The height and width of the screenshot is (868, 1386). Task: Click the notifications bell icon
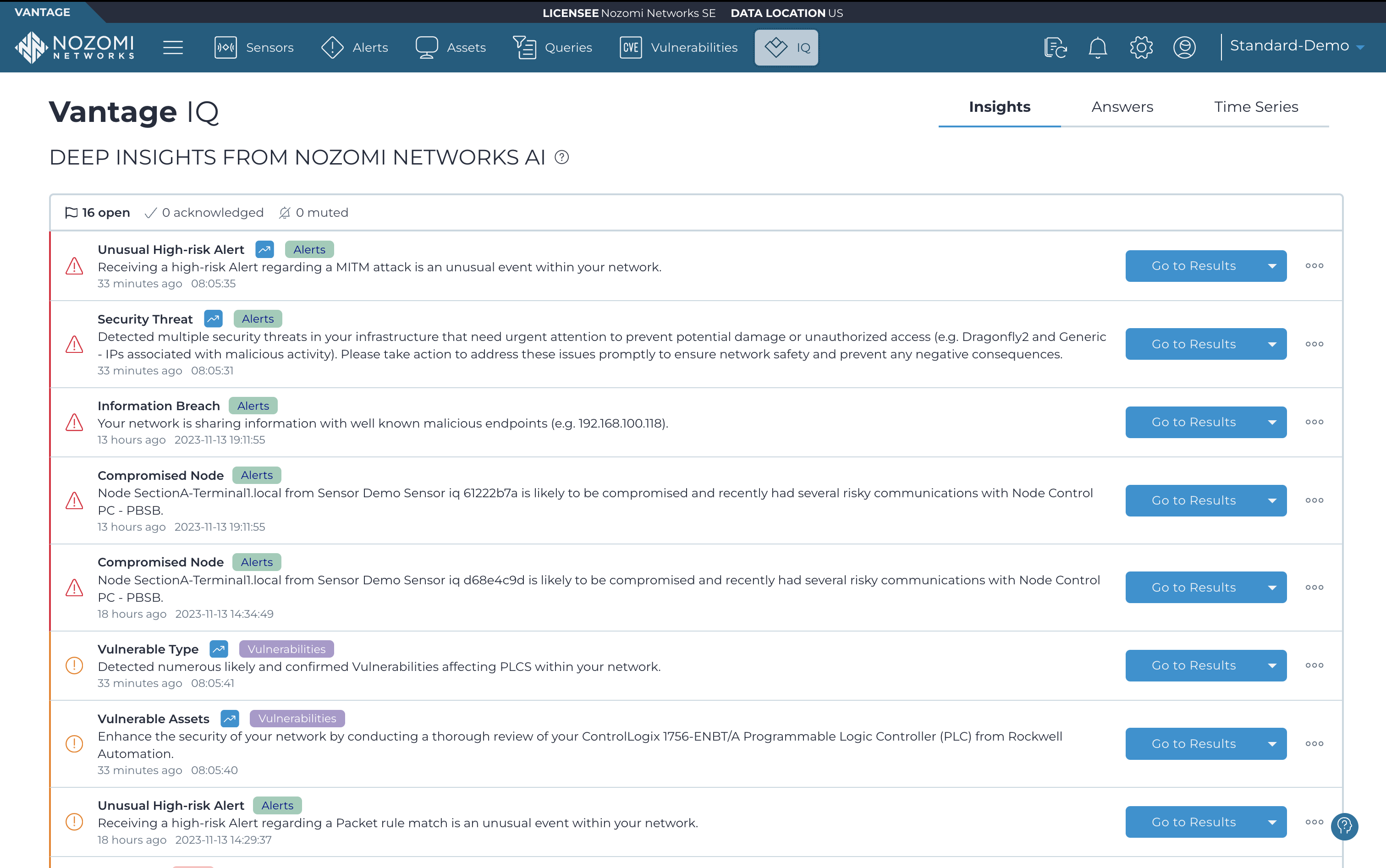[1097, 48]
